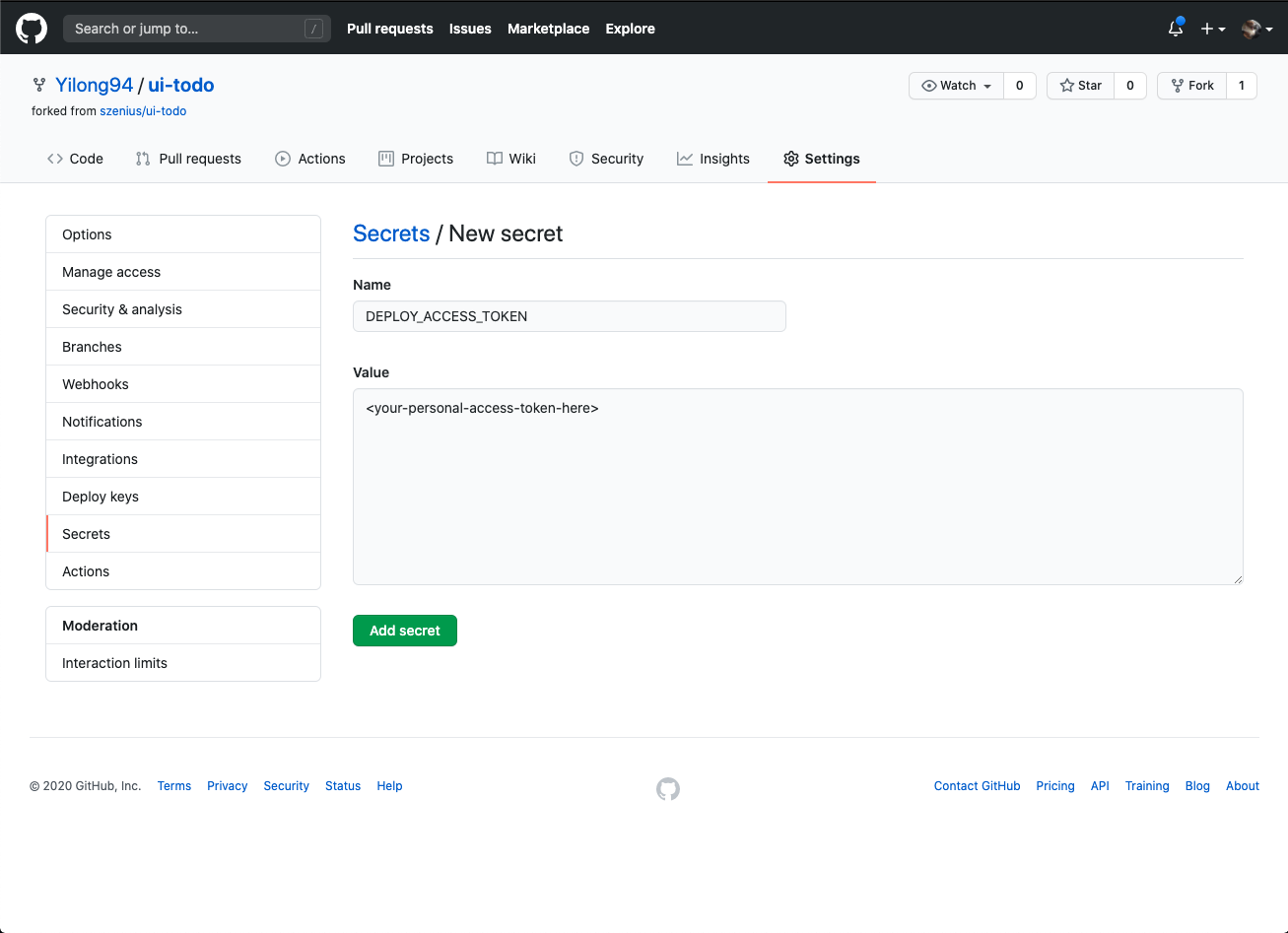The height and width of the screenshot is (933, 1288).
Task: Open Integrations settings in sidebar
Action: (x=183, y=459)
